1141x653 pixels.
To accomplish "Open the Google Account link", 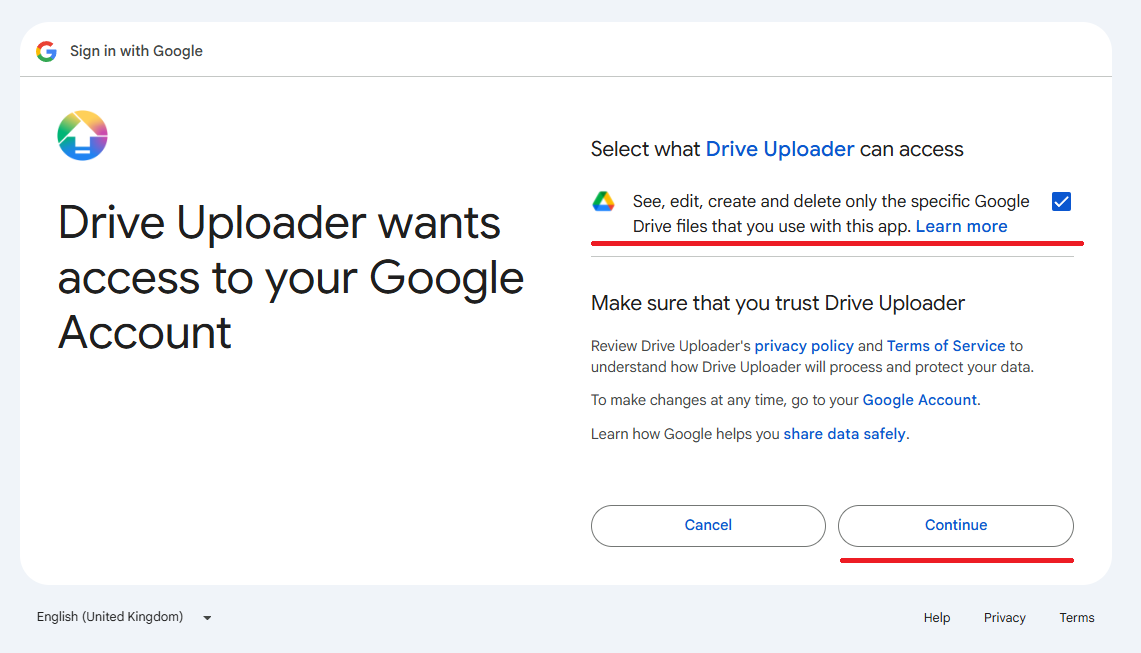I will point(919,400).
